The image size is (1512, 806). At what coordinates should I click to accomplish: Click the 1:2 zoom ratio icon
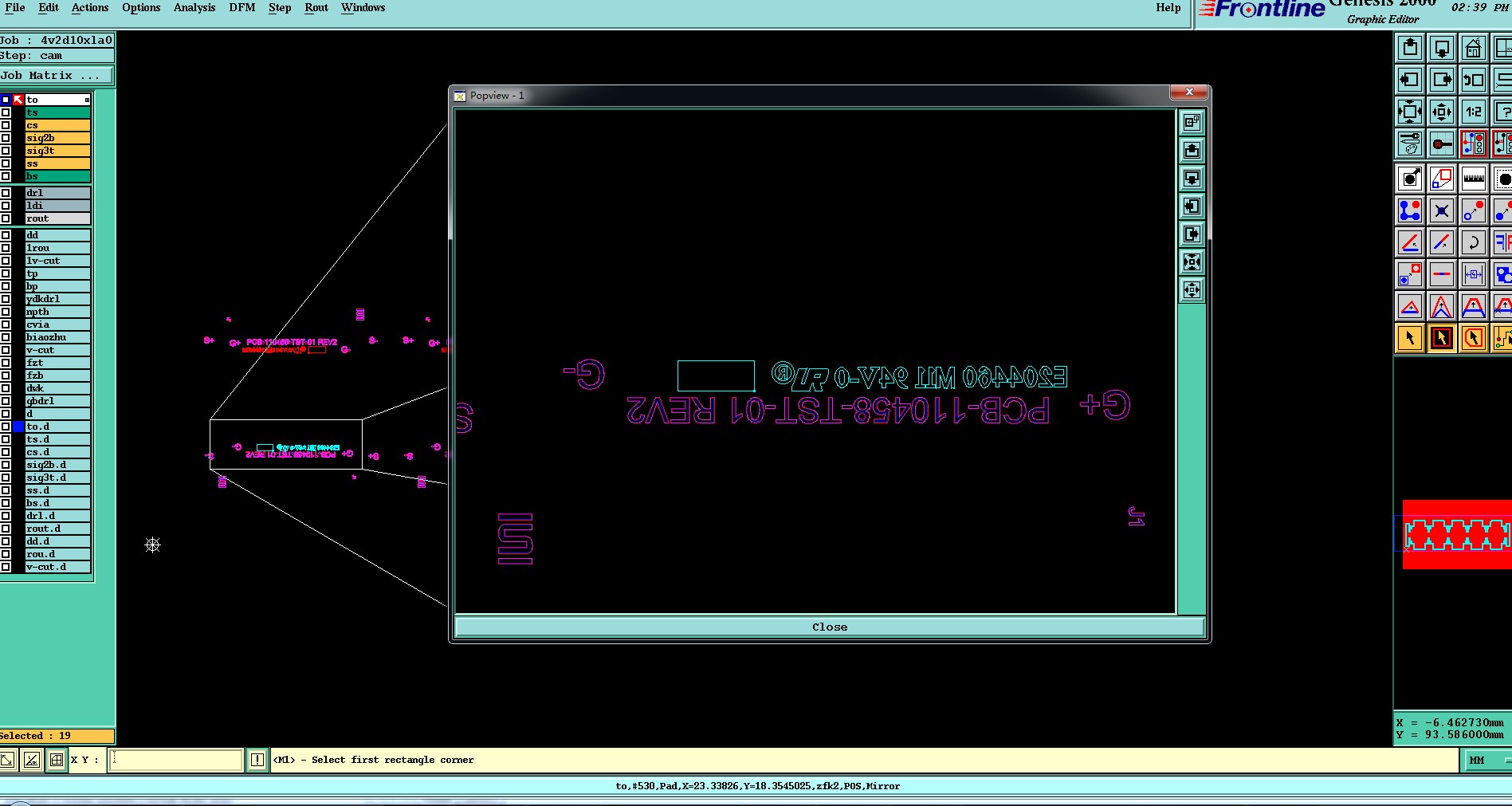[x=1474, y=112]
